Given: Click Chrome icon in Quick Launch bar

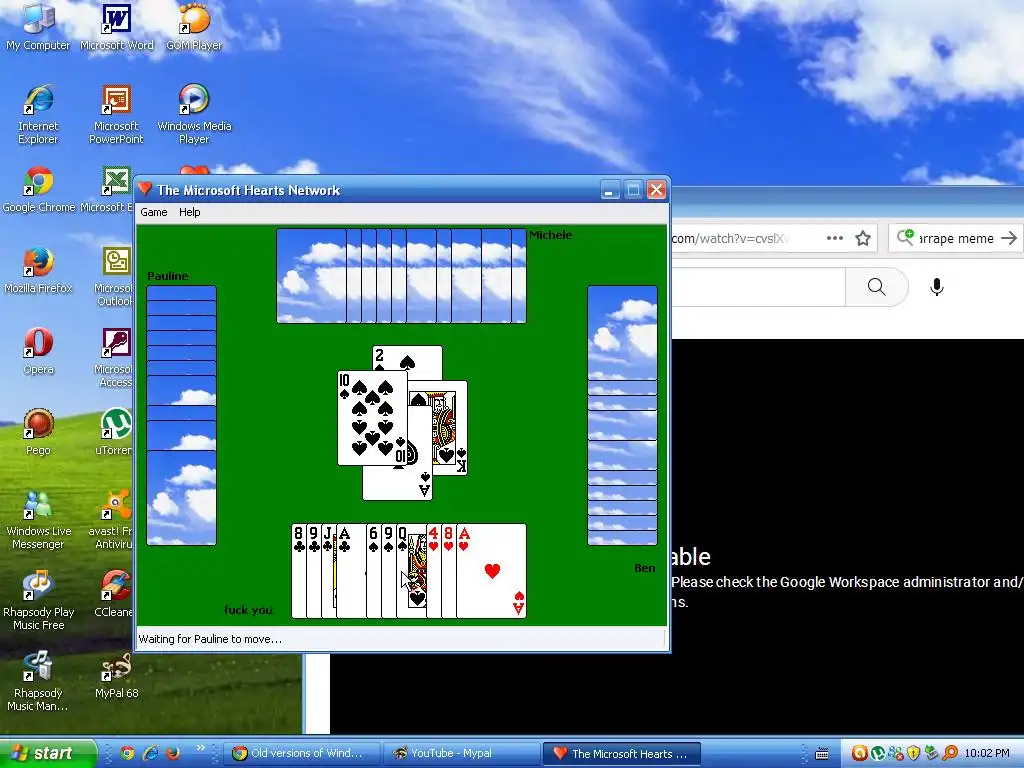Looking at the screenshot, I should coord(127,753).
